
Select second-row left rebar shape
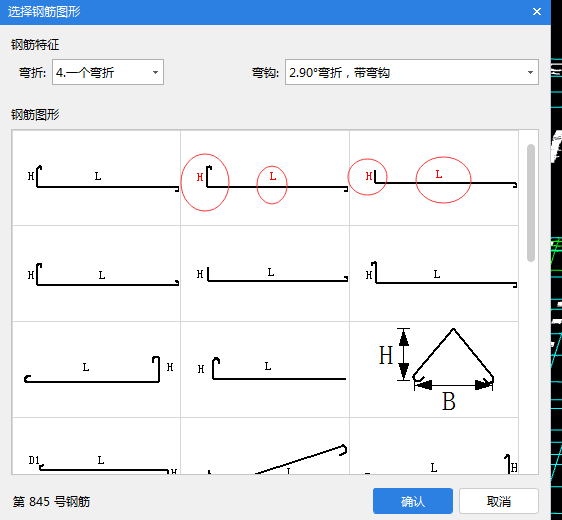pos(96,274)
